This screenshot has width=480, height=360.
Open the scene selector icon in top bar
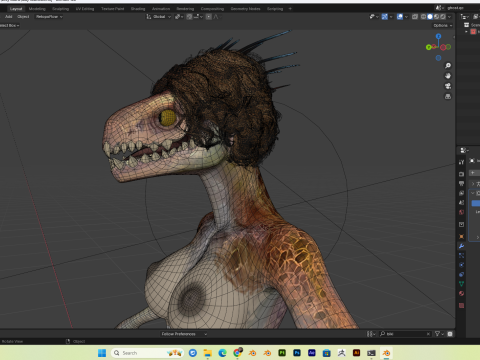[x=439, y=8]
